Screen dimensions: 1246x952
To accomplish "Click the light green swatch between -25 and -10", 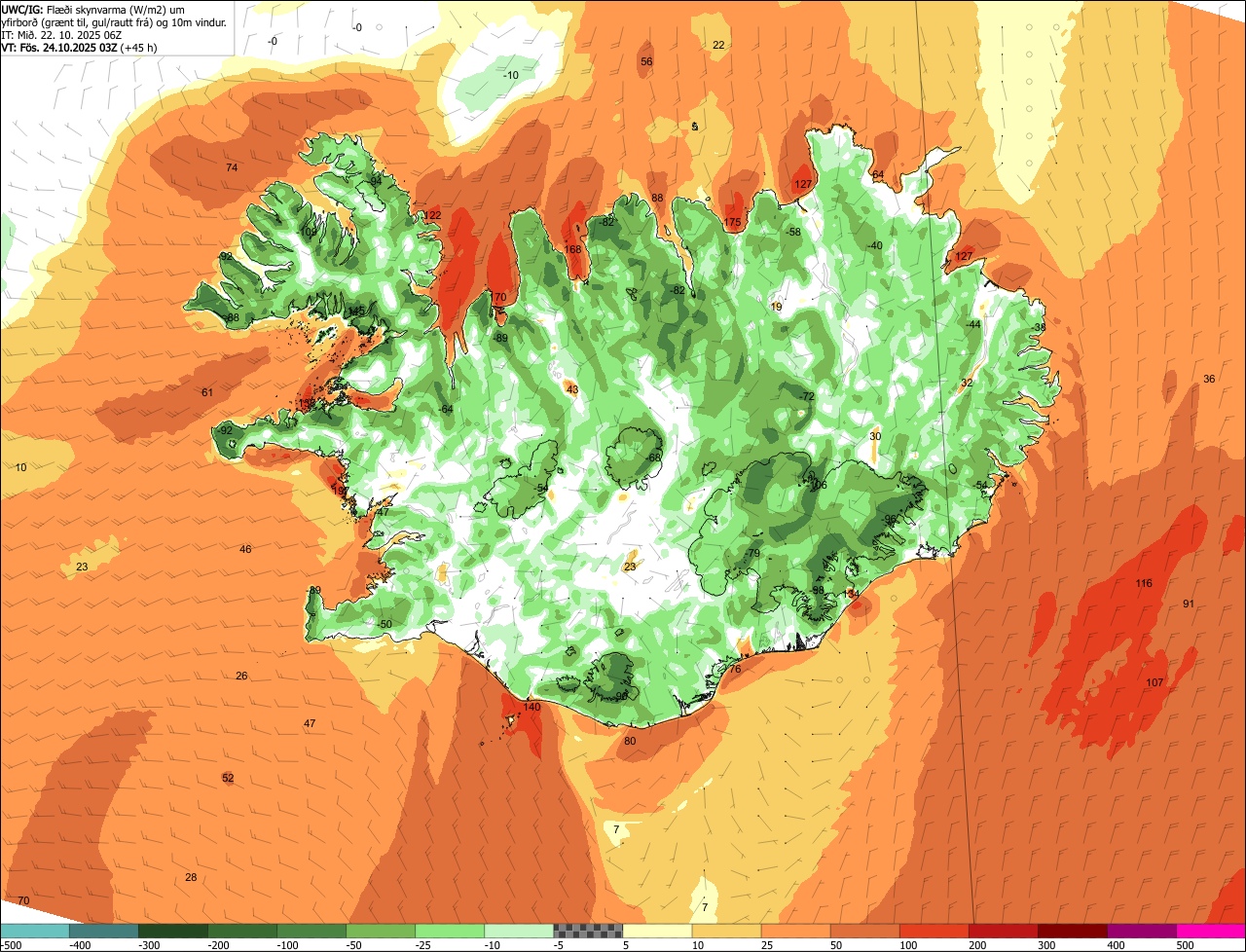I will click(x=449, y=932).
